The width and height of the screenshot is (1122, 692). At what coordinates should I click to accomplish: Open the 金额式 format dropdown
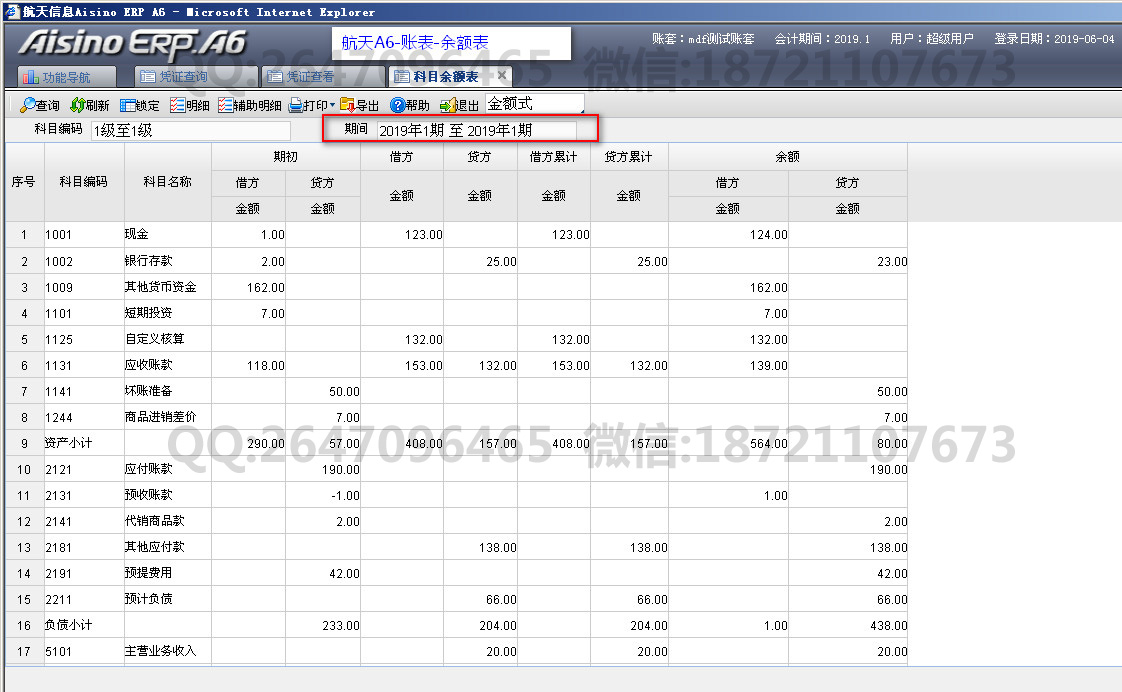pos(534,104)
